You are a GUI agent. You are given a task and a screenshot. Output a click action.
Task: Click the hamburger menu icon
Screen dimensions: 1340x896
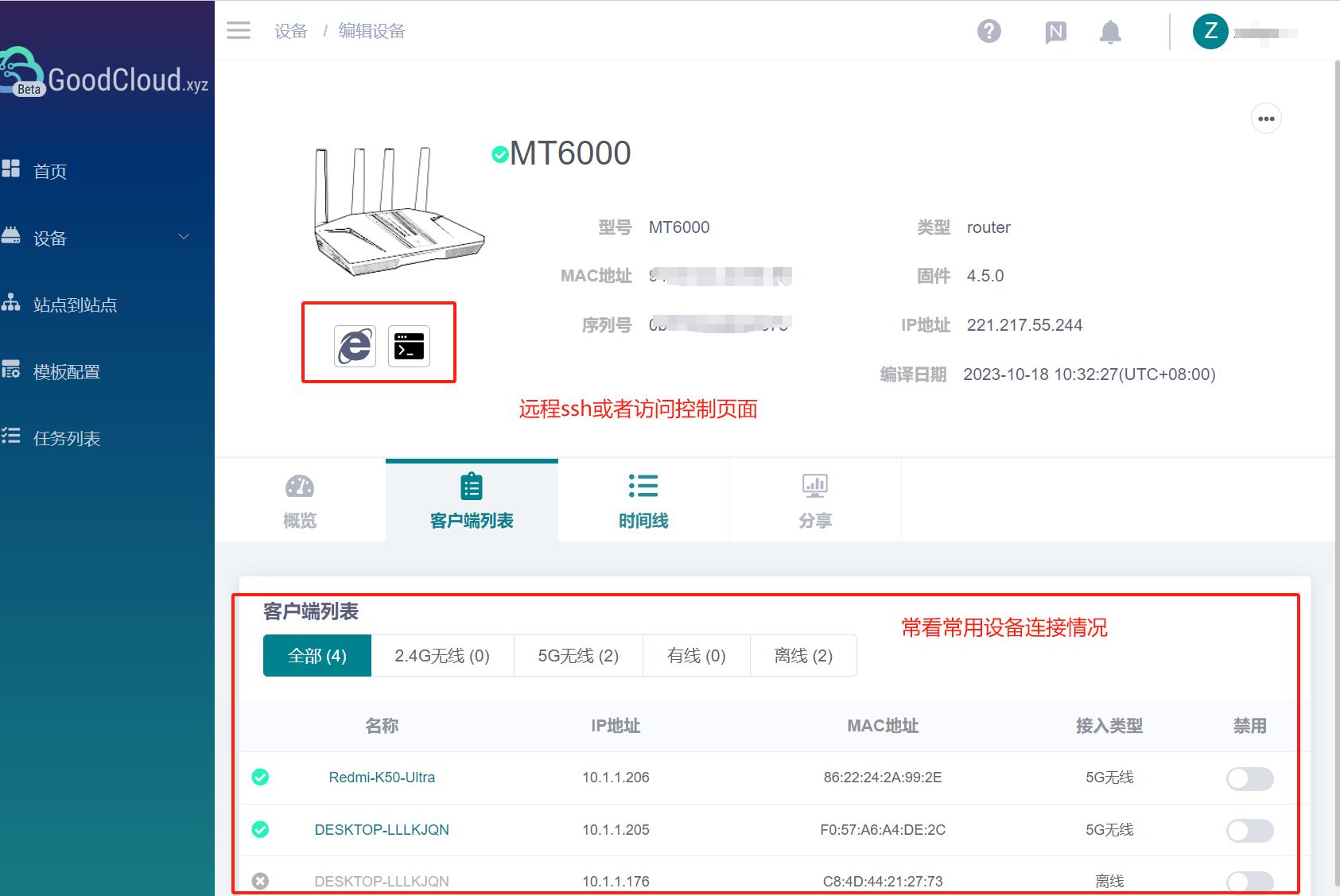[238, 29]
